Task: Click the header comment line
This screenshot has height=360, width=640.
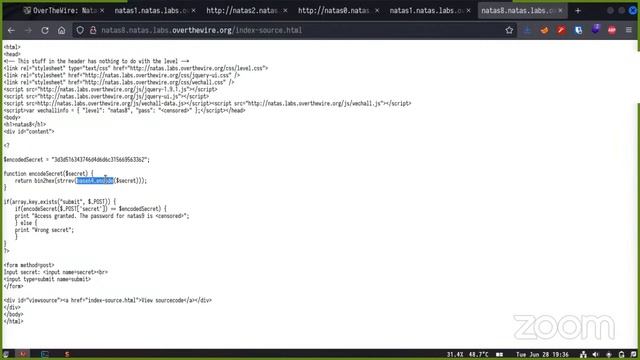Action: pos(96,61)
